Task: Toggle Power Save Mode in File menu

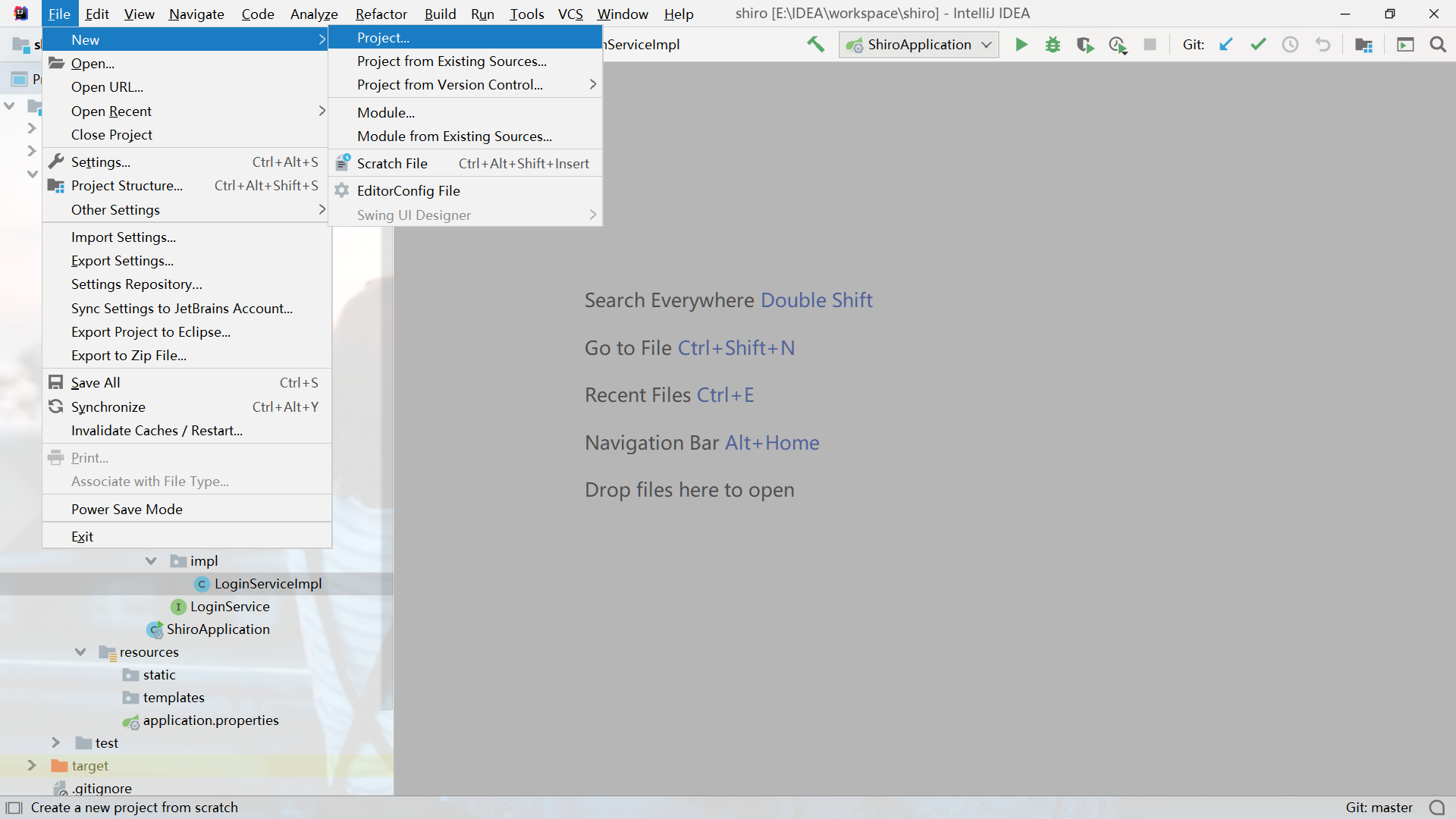Action: (x=187, y=509)
